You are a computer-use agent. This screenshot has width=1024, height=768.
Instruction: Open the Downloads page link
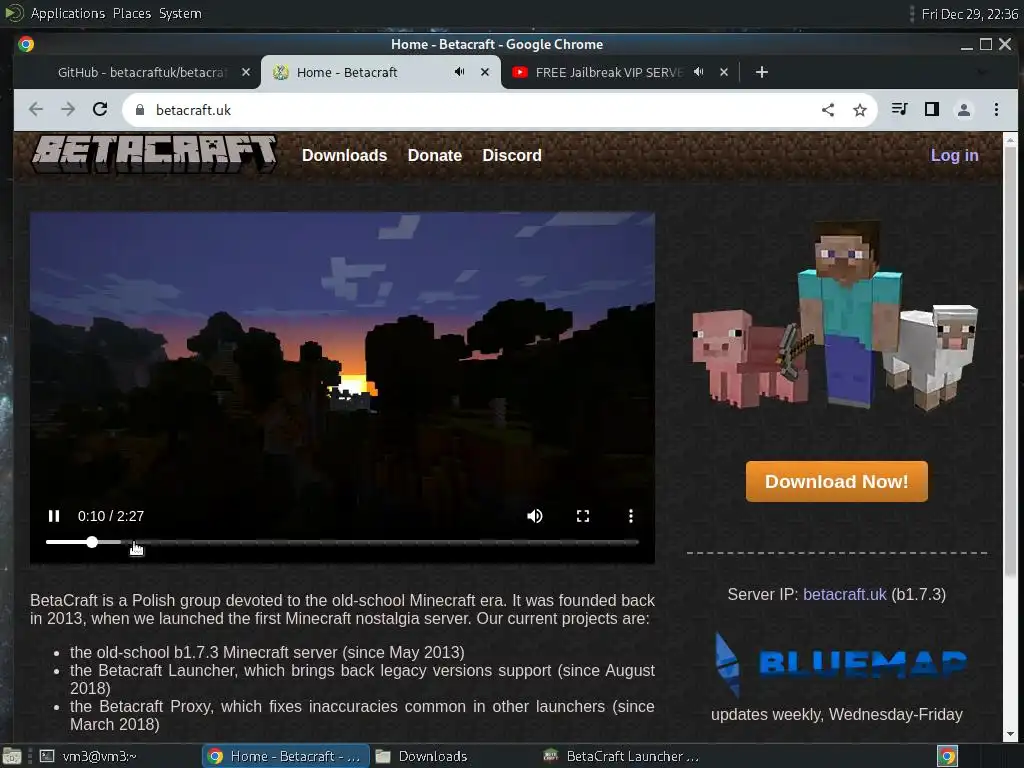click(x=344, y=155)
